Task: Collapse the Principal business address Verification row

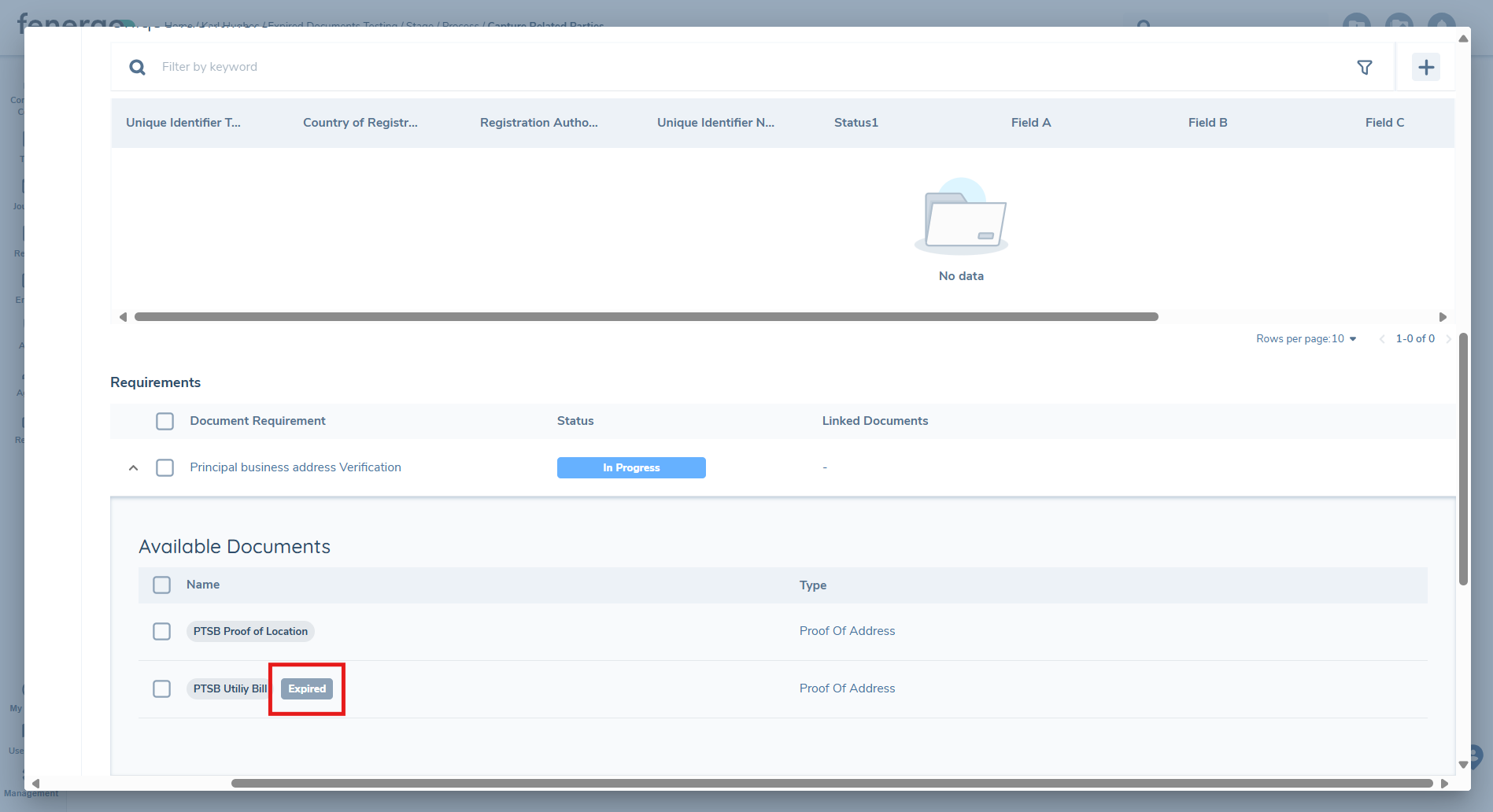Action: [133, 467]
